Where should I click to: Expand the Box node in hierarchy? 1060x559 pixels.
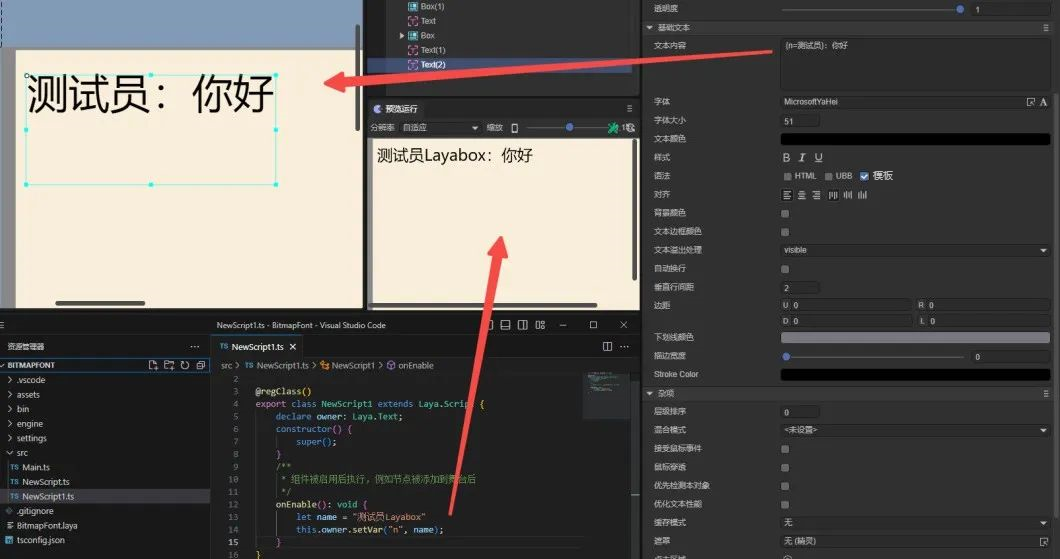(x=402, y=36)
